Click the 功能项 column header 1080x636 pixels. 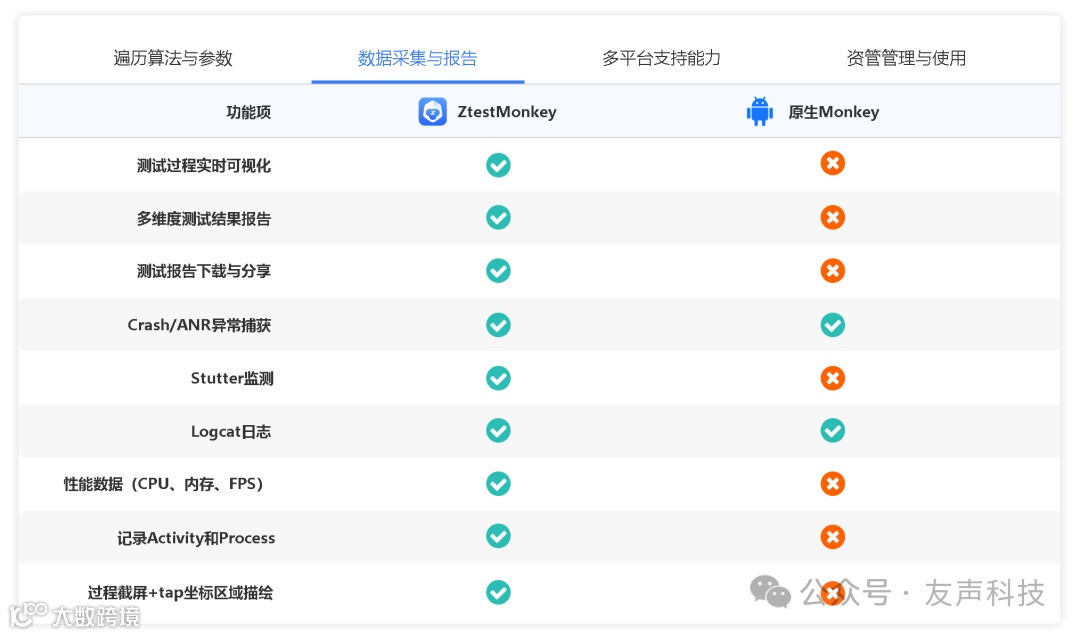[249, 112]
